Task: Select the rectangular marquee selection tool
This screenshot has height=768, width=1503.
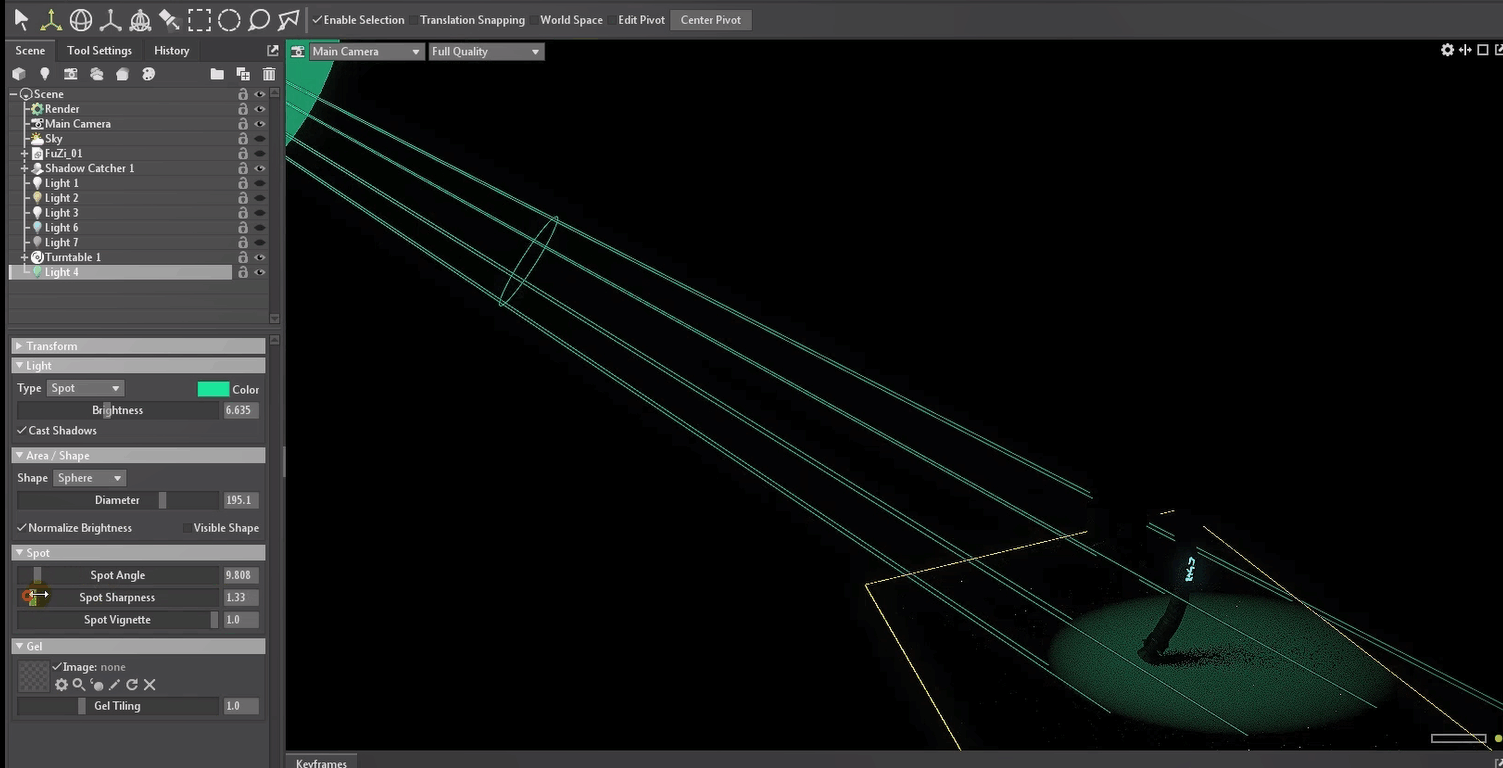Action: (200, 19)
